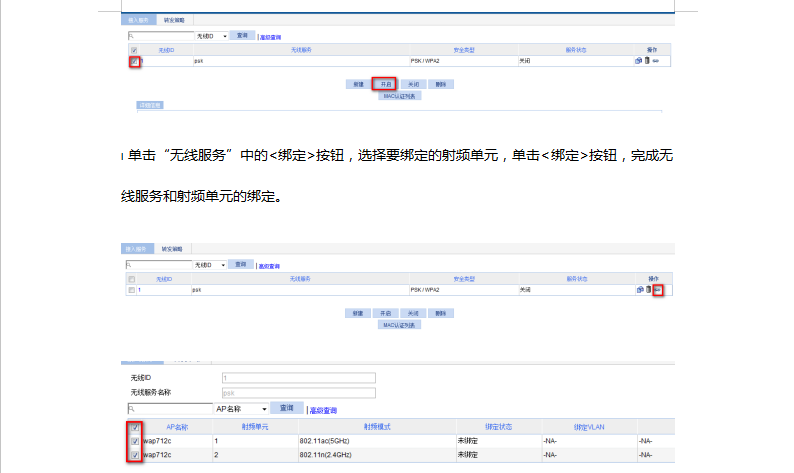This screenshot has width=794, height=473.
Task: Open 高级查询 link beside AP名称 query button
Action: (x=323, y=410)
